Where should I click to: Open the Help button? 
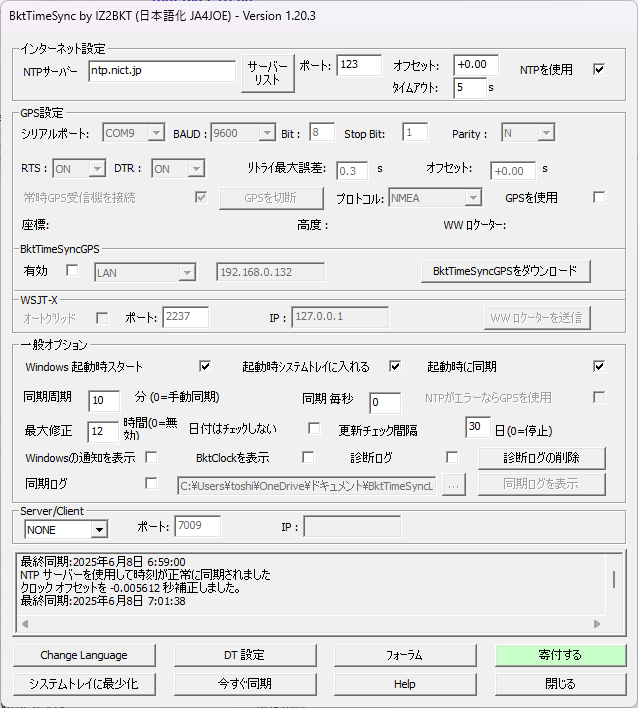pos(405,684)
